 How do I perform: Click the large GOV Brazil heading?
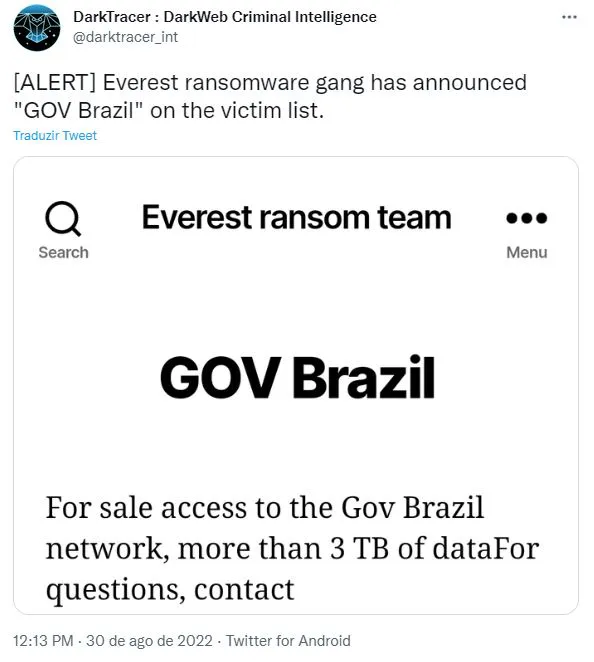297,377
